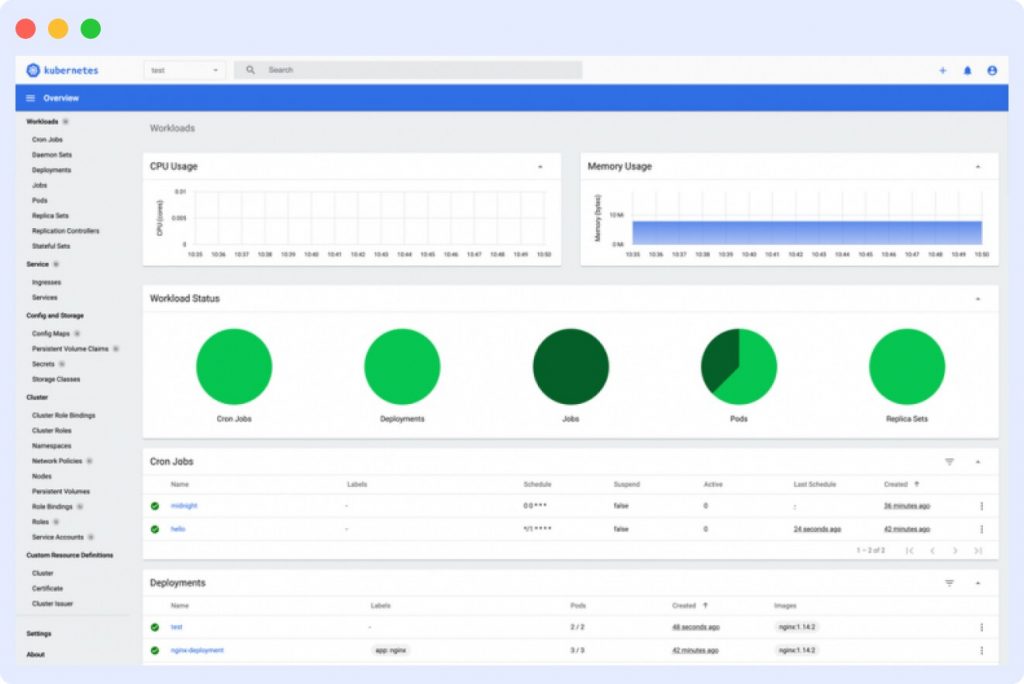Open the options menu for the midnight cron job
The height and width of the screenshot is (684, 1024).
(981, 506)
